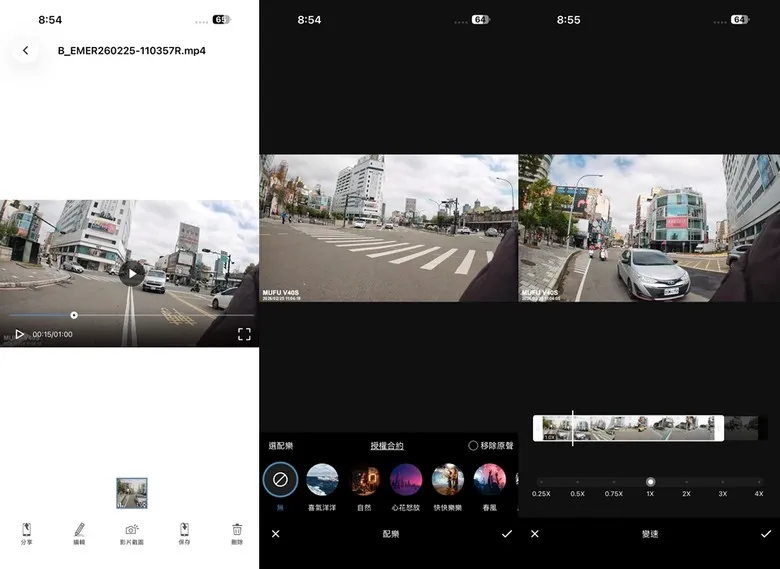Play video using the center play button
780x569 pixels.
point(132,274)
